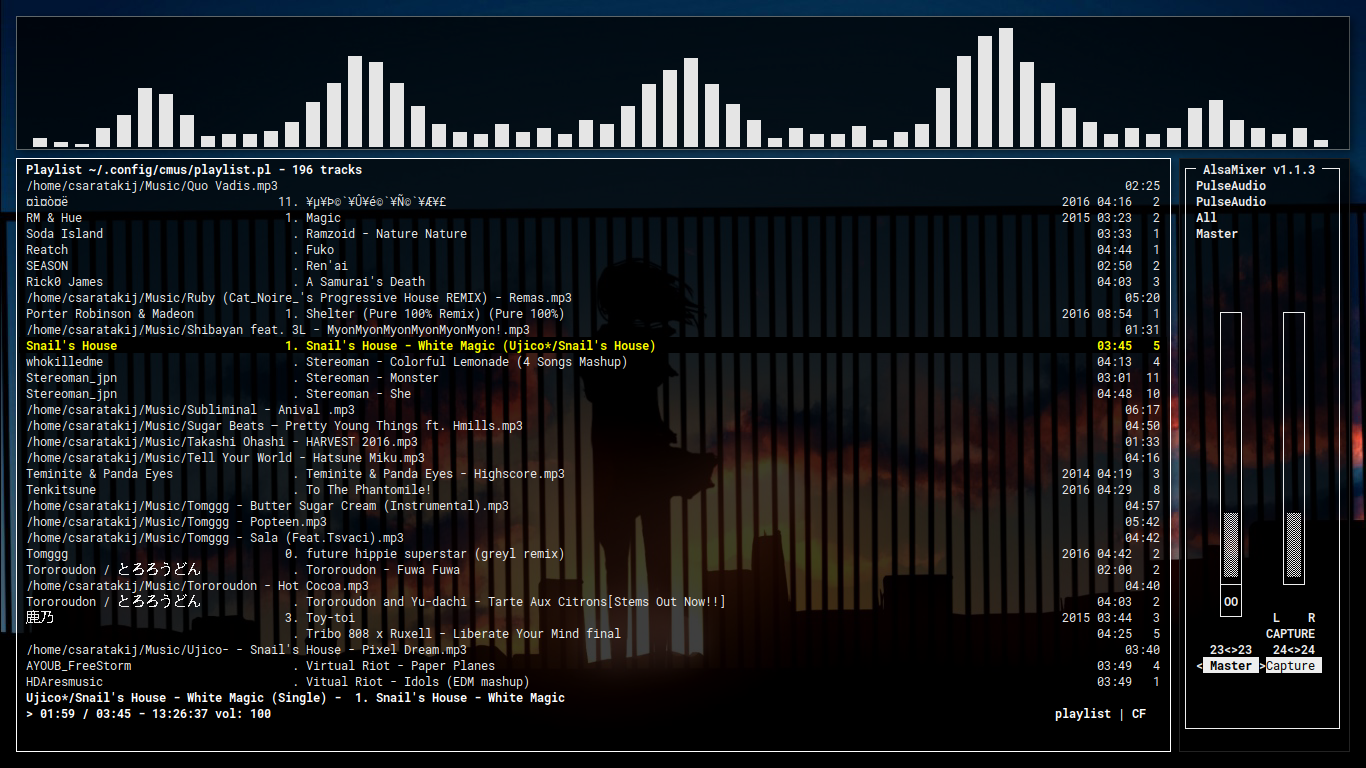Click Tomggg - Popteen.mp3 entry

pos(176,522)
